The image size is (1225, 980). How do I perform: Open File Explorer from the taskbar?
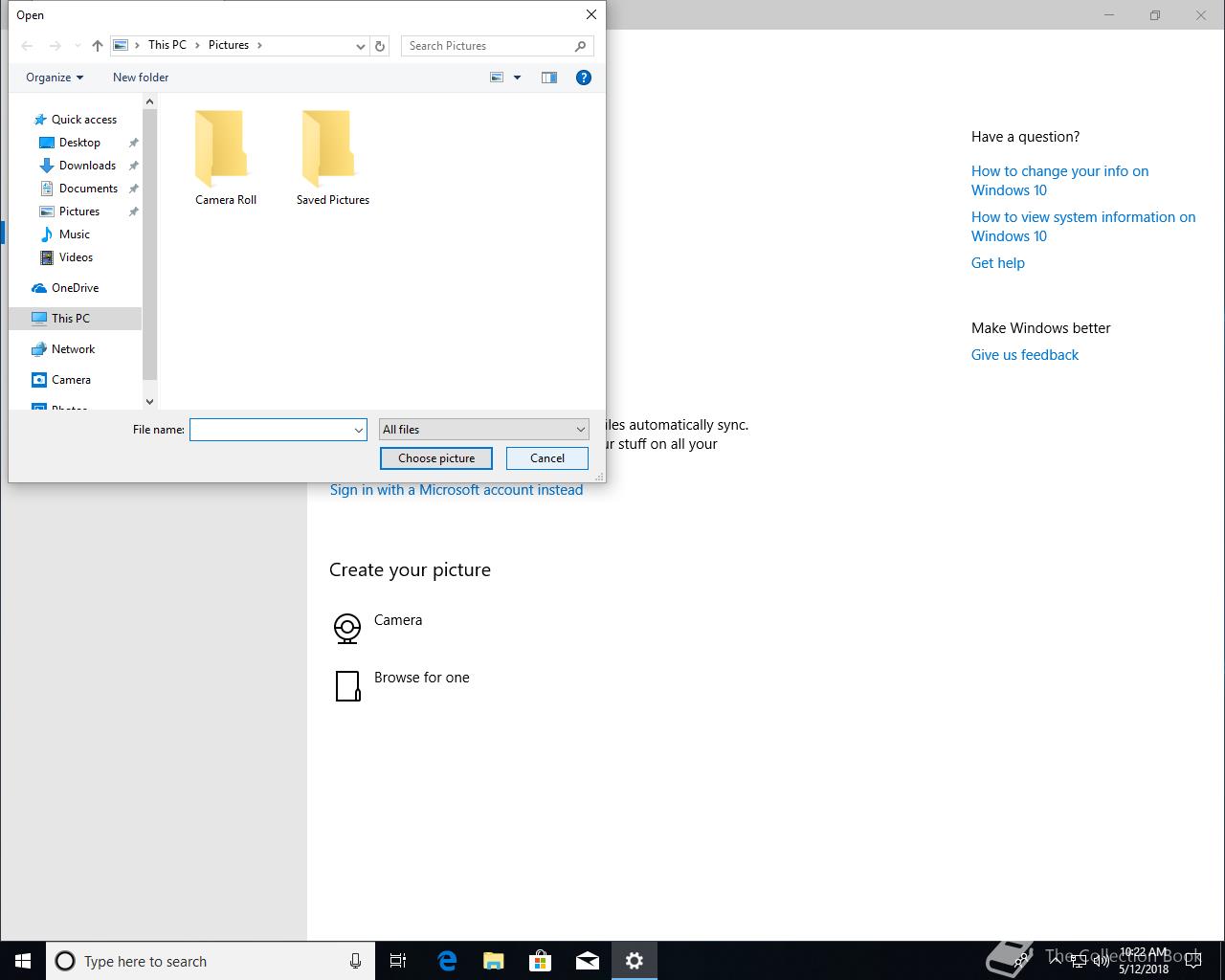click(494, 961)
